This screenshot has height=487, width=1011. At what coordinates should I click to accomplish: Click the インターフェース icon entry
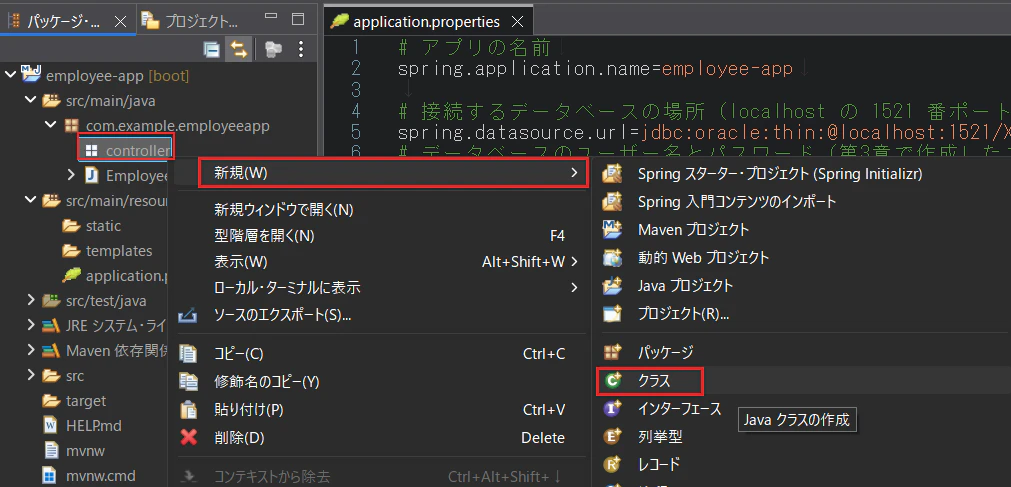(611, 409)
